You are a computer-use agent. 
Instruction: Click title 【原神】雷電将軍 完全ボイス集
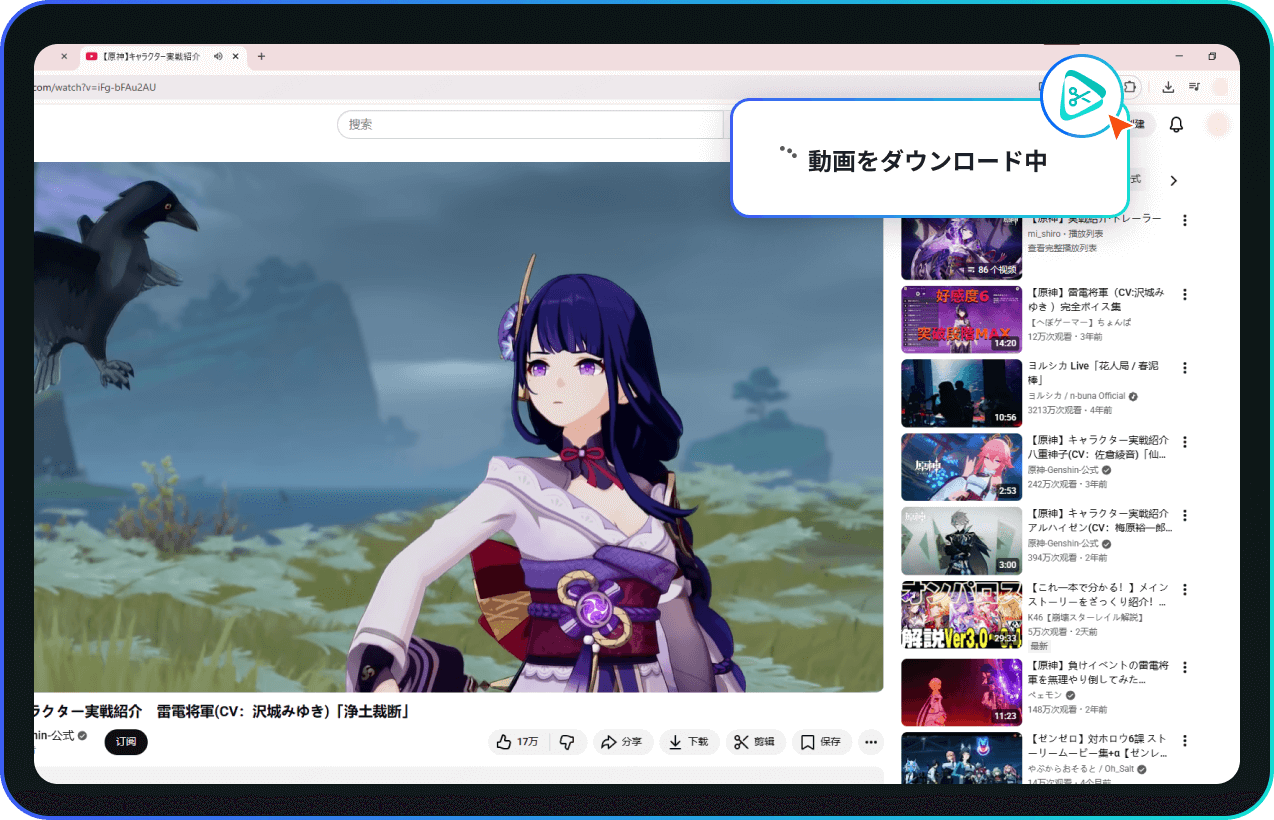1096,299
